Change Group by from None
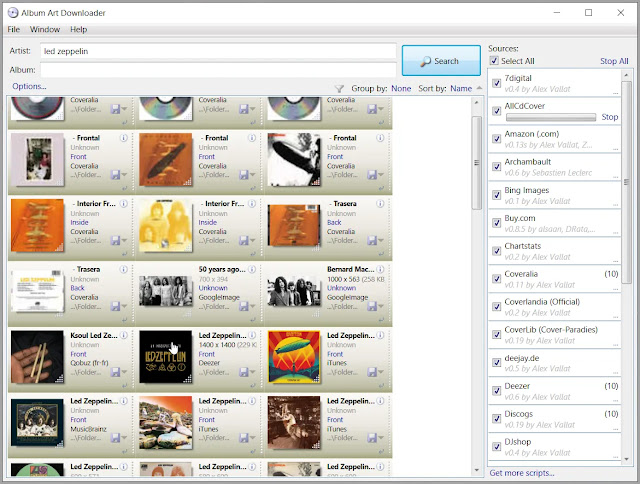 point(401,88)
